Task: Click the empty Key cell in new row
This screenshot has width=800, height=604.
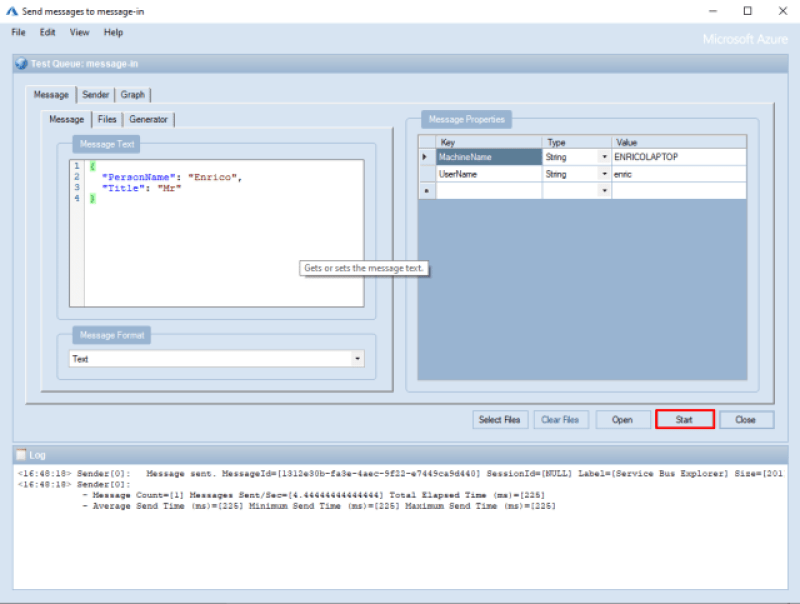Action: point(488,191)
